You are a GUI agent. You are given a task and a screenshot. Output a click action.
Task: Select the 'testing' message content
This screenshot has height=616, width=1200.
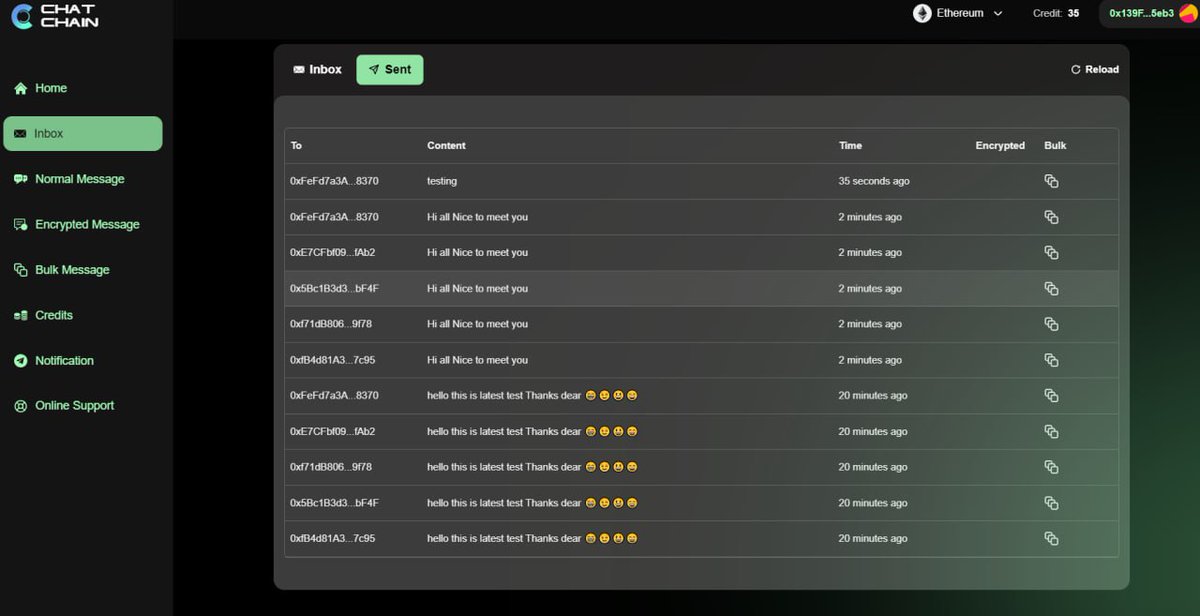[442, 182]
